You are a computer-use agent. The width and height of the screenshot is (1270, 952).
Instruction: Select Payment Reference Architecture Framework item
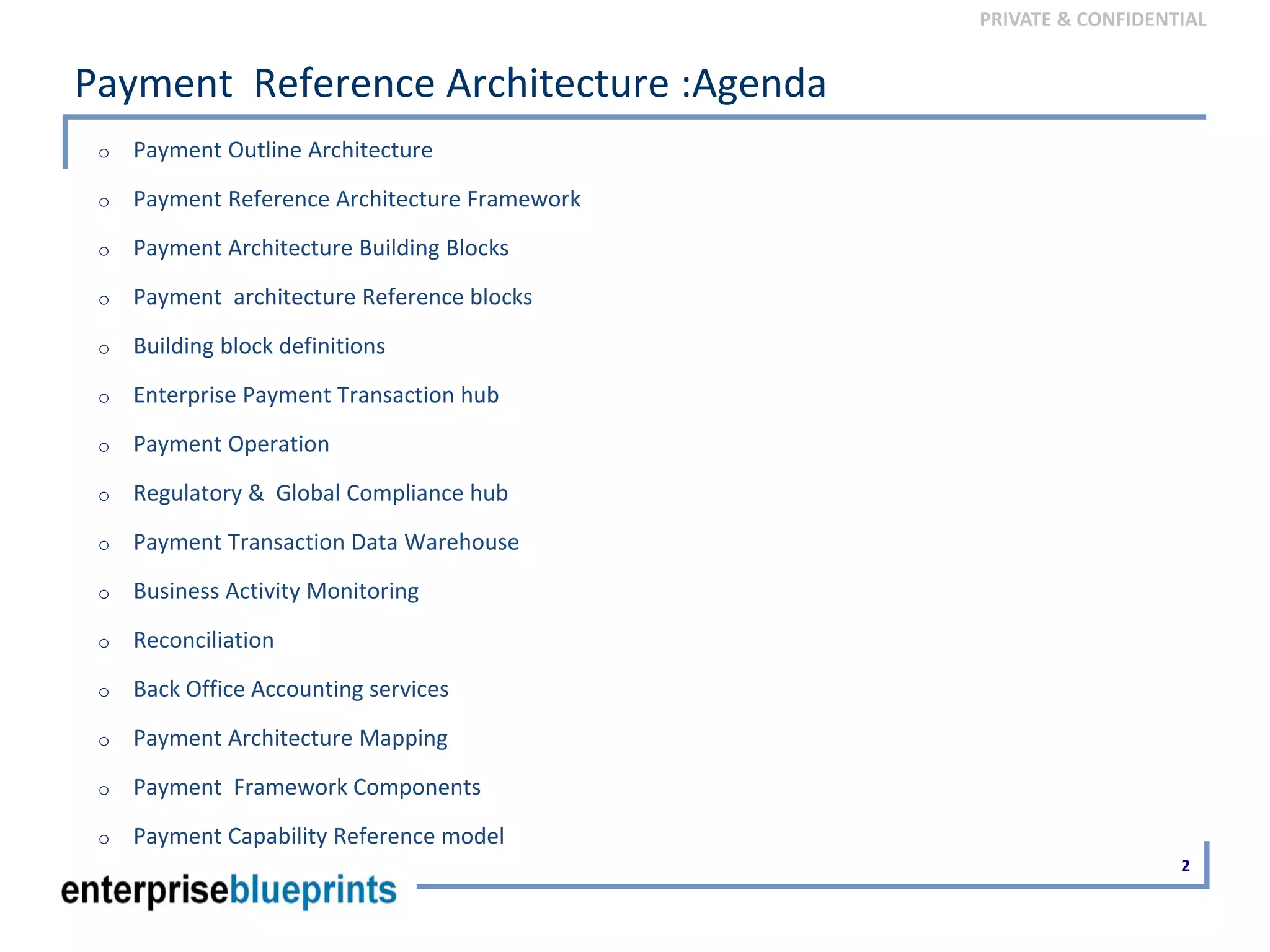click(x=357, y=200)
